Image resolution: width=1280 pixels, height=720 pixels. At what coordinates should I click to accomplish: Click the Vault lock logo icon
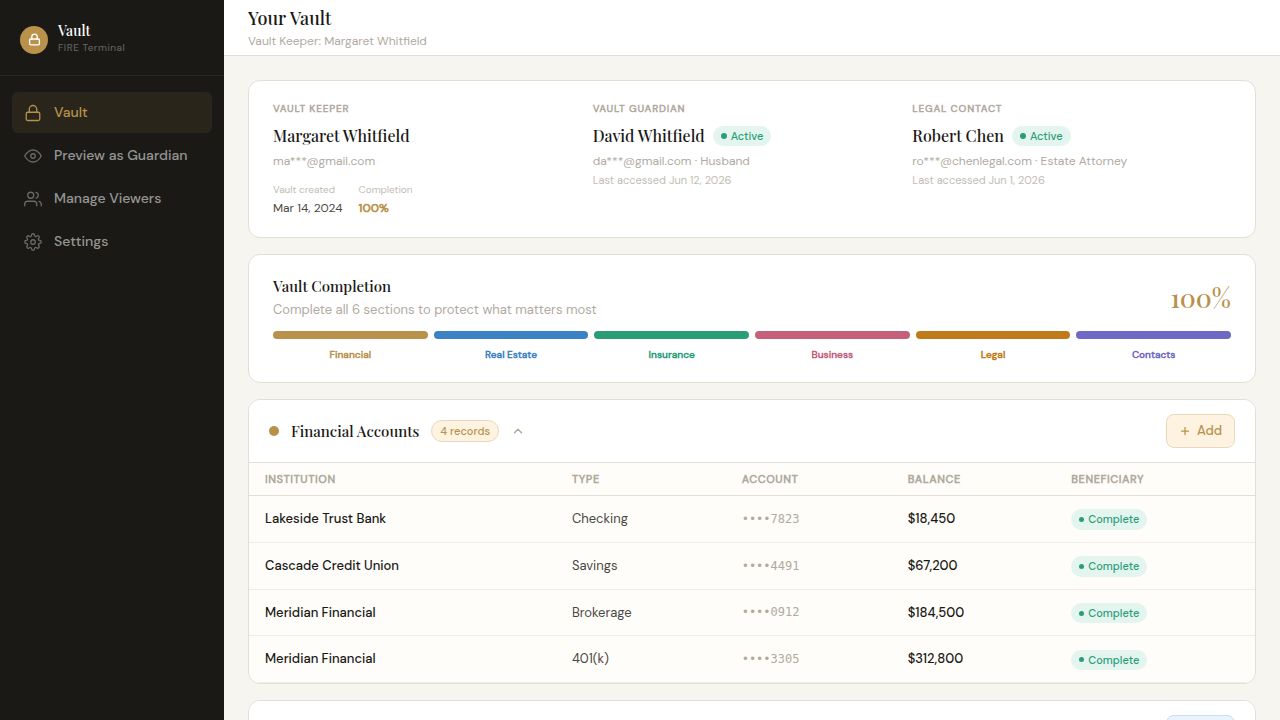pos(34,40)
